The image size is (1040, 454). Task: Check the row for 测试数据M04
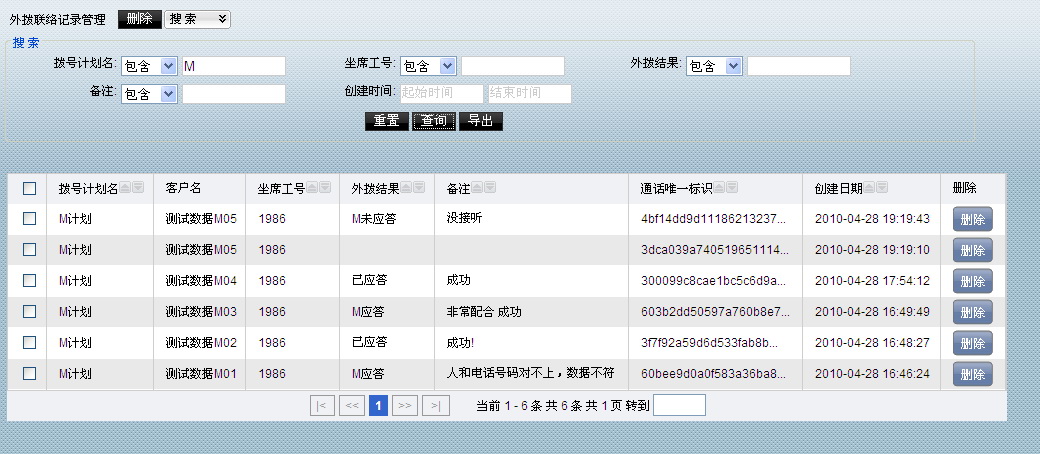(x=29, y=281)
